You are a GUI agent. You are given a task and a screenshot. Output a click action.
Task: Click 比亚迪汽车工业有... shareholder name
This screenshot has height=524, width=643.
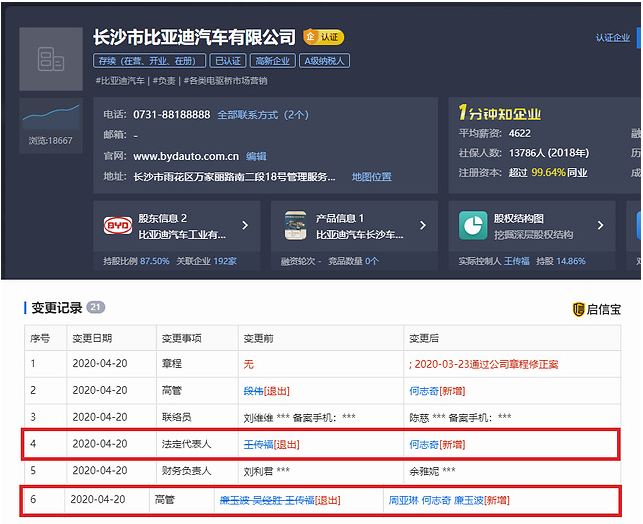pyautogui.click(x=182, y=235)
